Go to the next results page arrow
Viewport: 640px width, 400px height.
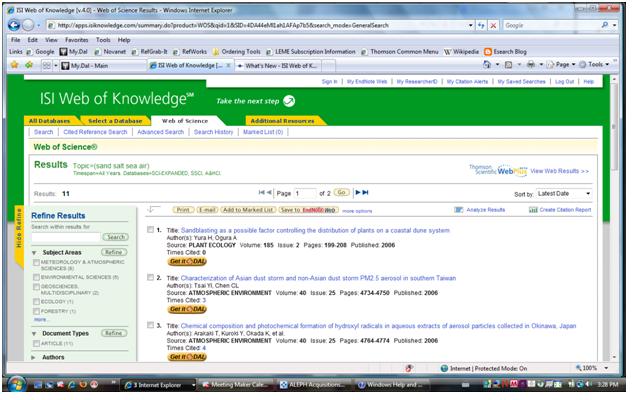click(358, 192)
